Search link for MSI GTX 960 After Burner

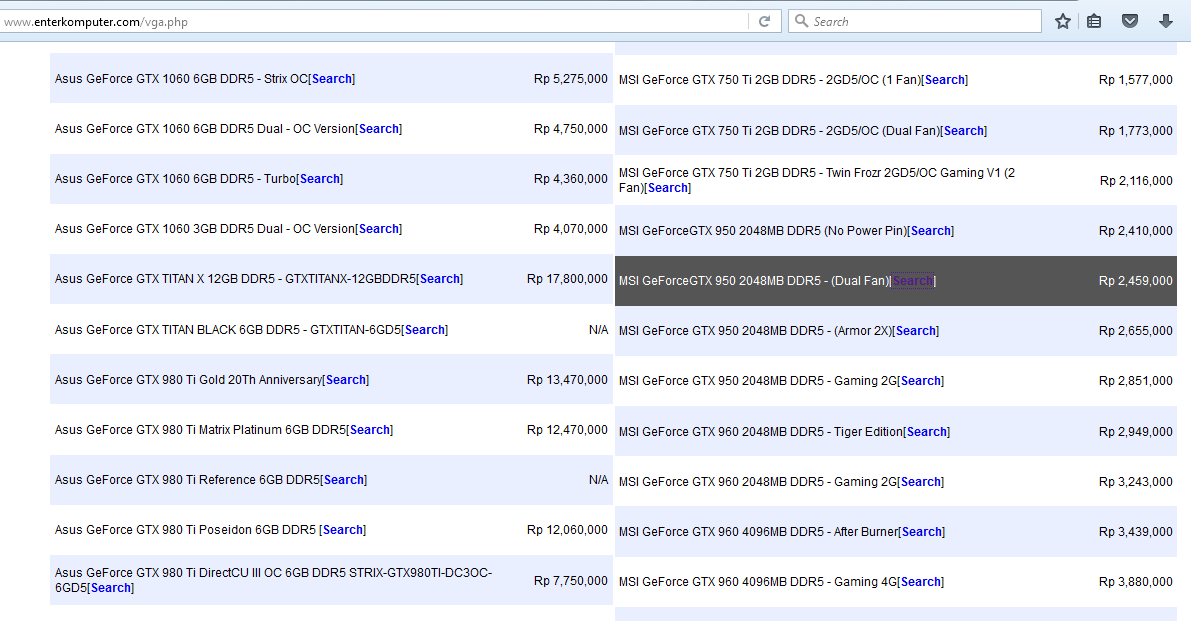coord(921,532)
